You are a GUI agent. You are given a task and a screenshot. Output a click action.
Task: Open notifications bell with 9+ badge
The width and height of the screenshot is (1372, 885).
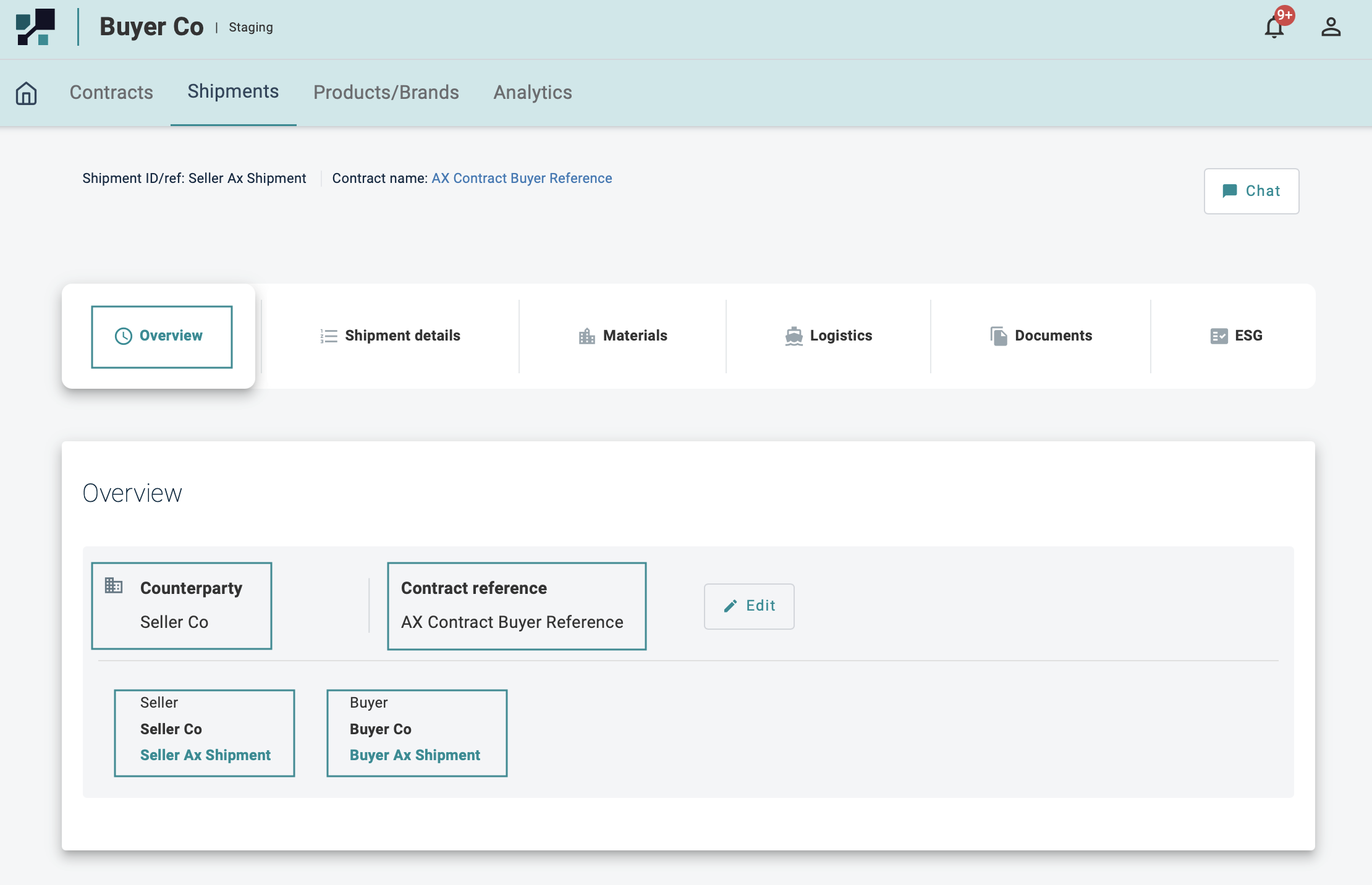(x=1274, y=27)
